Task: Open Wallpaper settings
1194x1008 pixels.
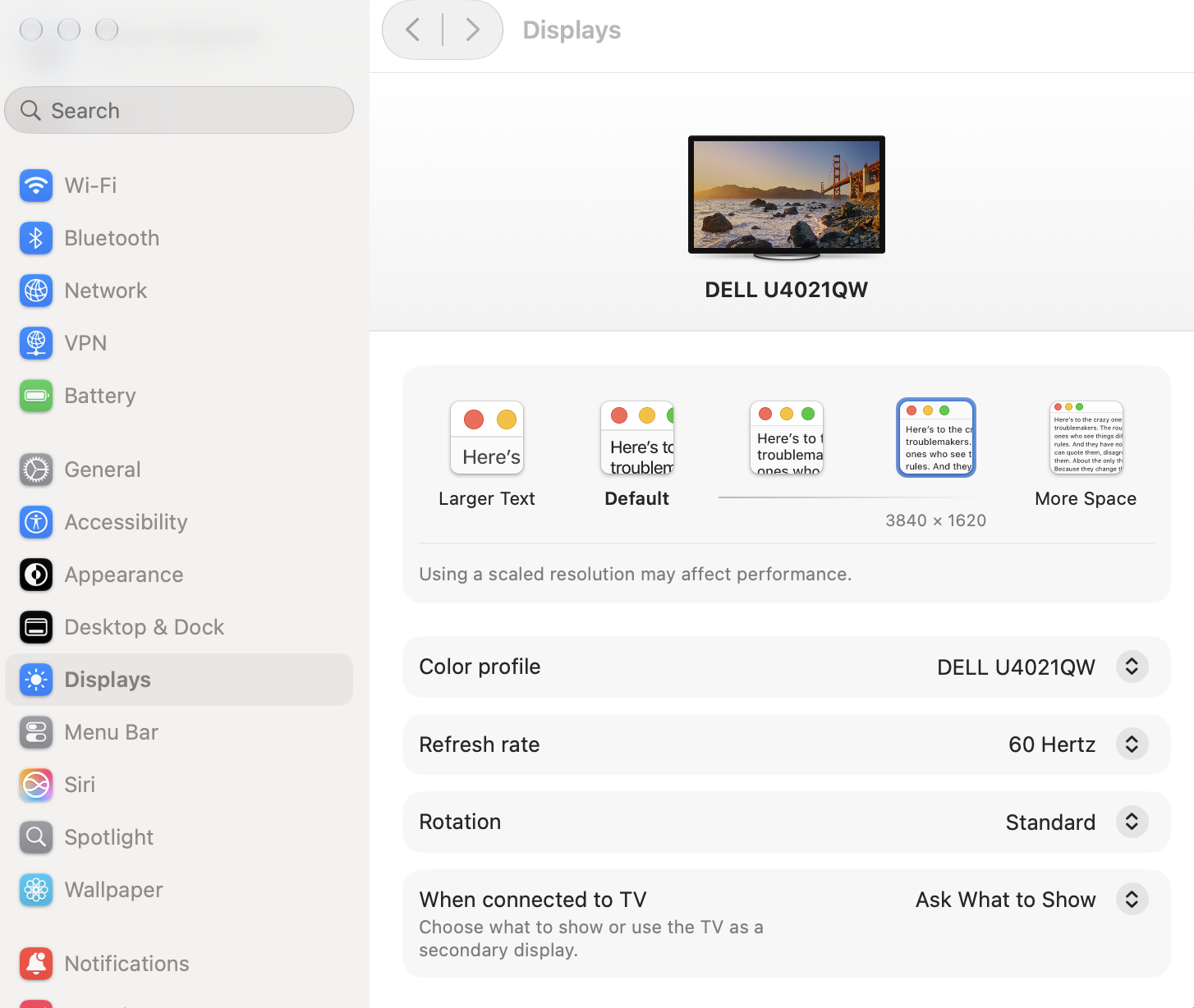Action: pyautogui.click(x=179, y=890)
